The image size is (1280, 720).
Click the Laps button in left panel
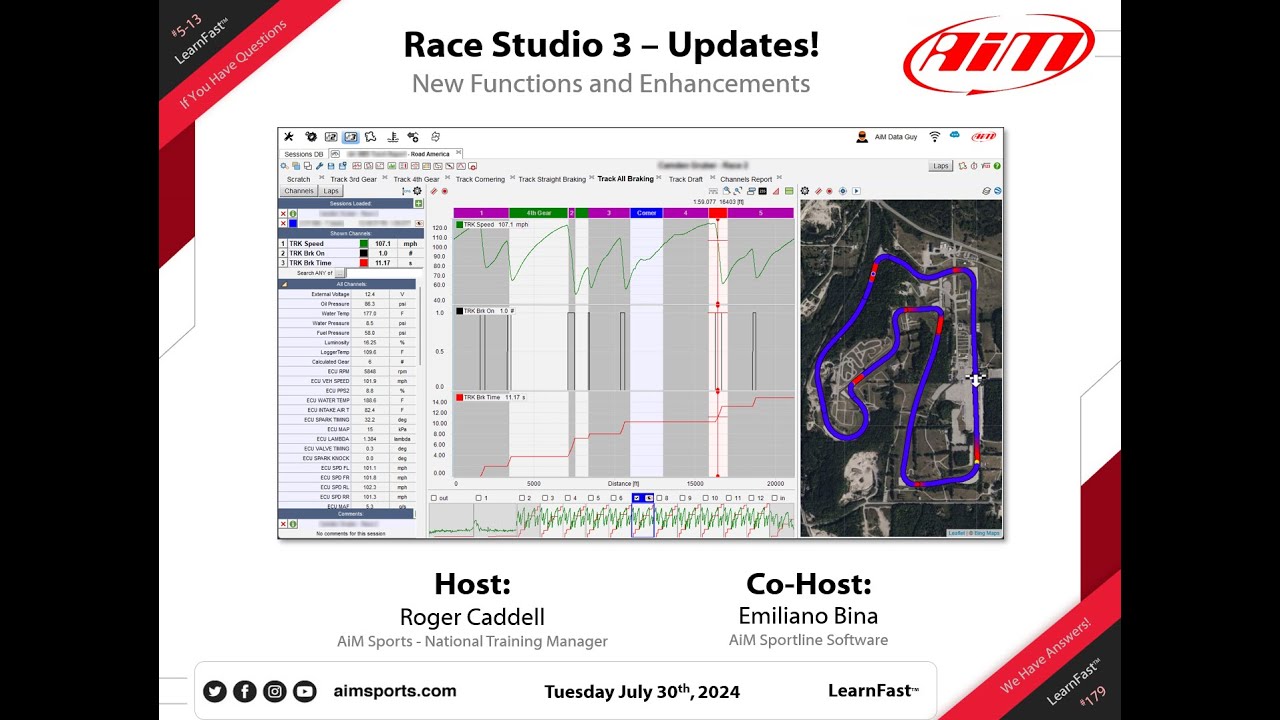pos(331,191)
